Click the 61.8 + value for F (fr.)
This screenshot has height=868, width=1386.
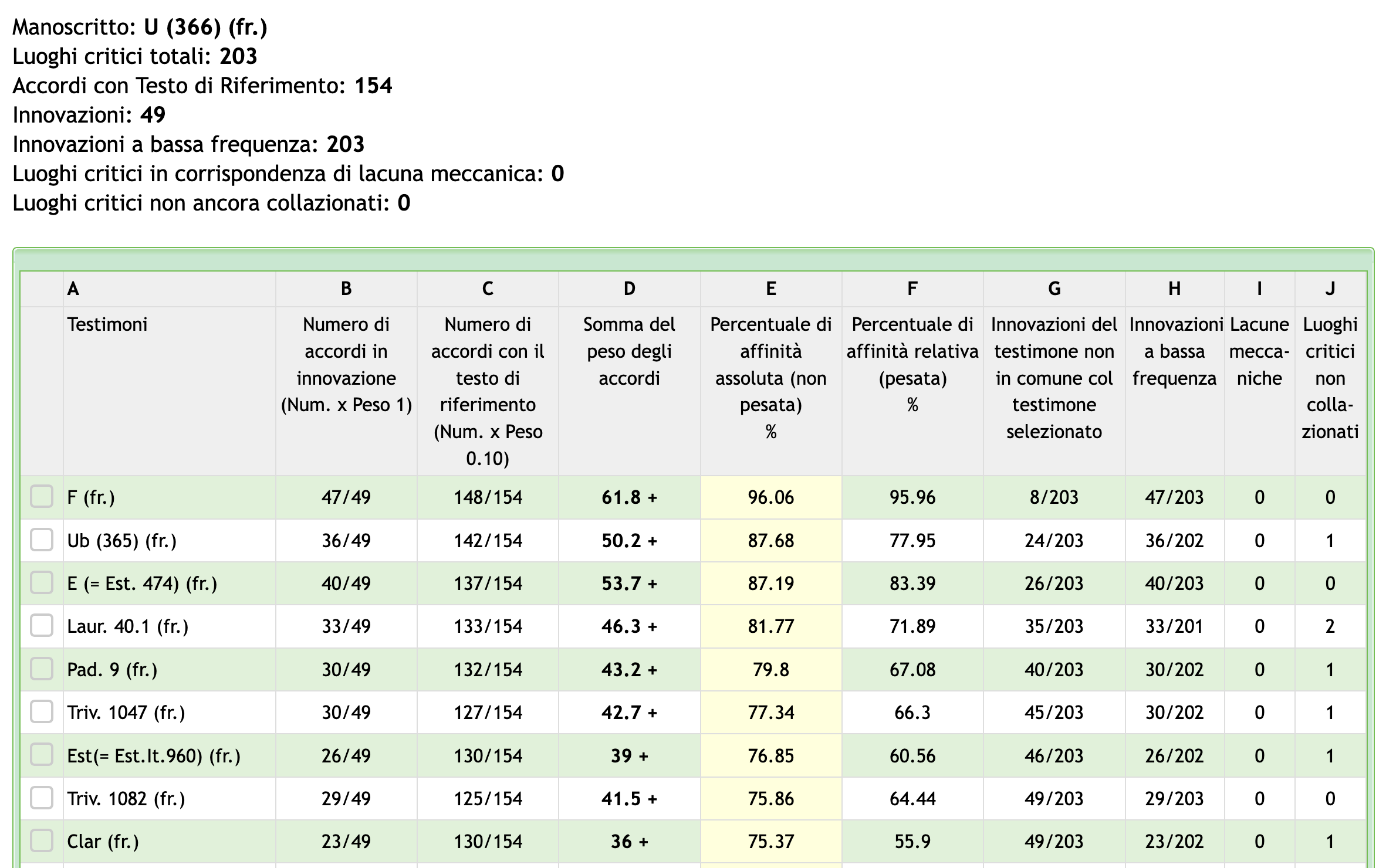(629, 497)
